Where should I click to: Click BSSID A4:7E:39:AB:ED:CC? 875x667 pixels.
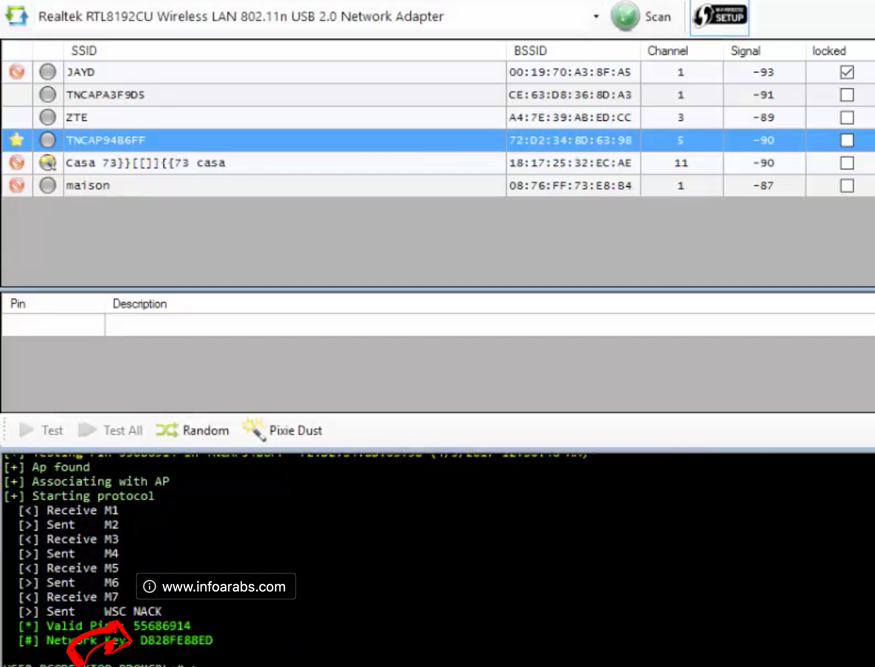pyautogui.click(x=570, y=117)
